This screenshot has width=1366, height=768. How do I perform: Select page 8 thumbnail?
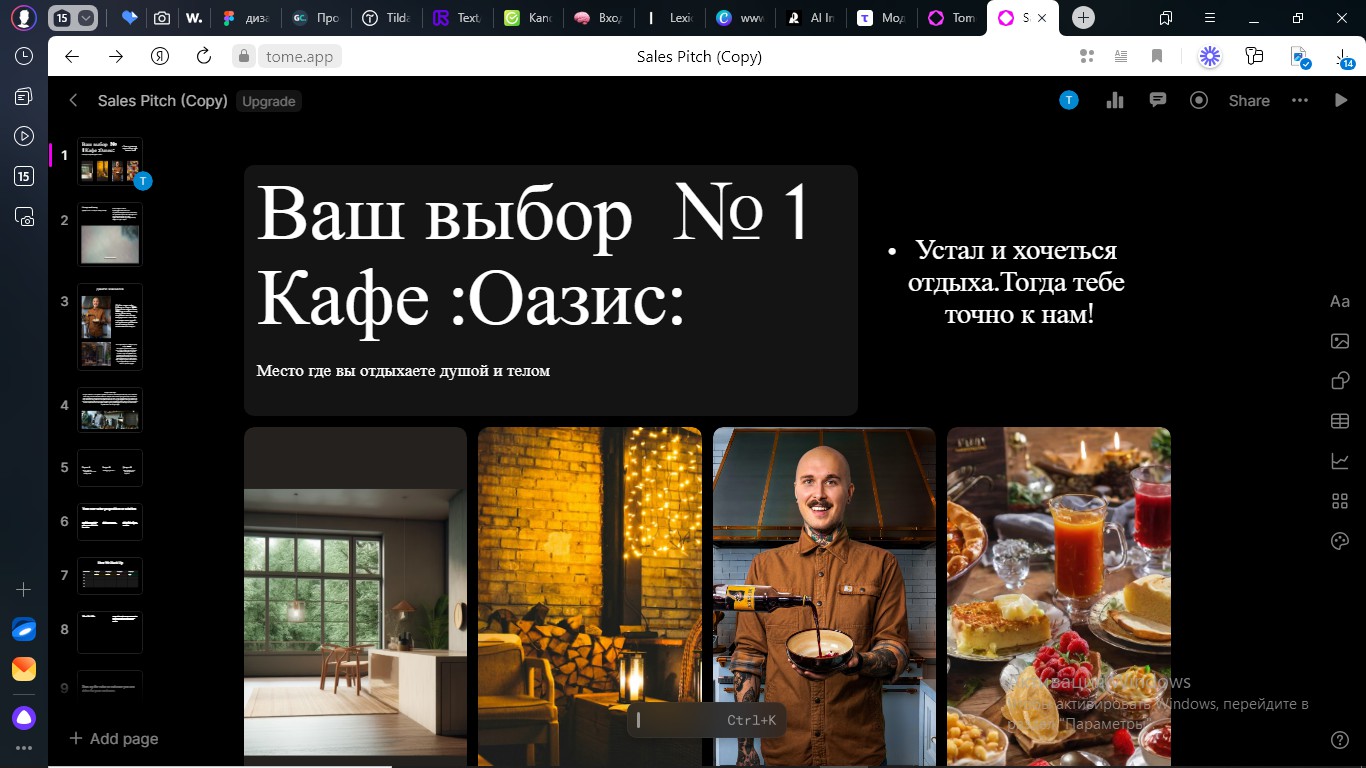tap(110, 632)
